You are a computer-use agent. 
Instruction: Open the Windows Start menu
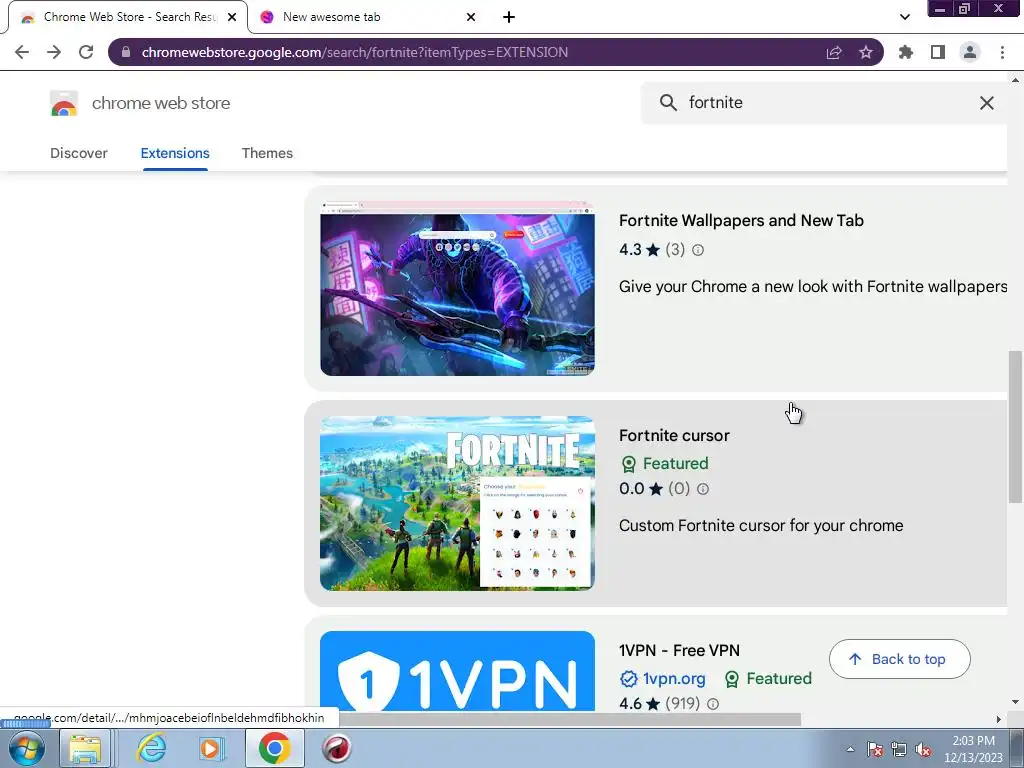click(26, 748)
